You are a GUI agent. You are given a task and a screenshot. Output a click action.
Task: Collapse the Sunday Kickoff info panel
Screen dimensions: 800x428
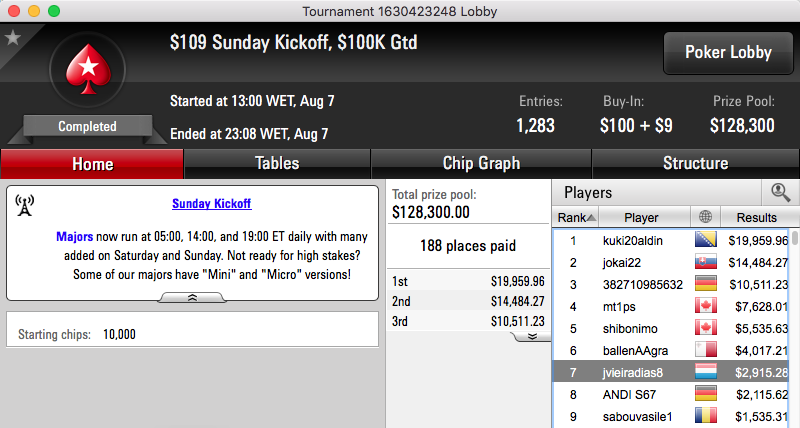[x=192, y=297]
